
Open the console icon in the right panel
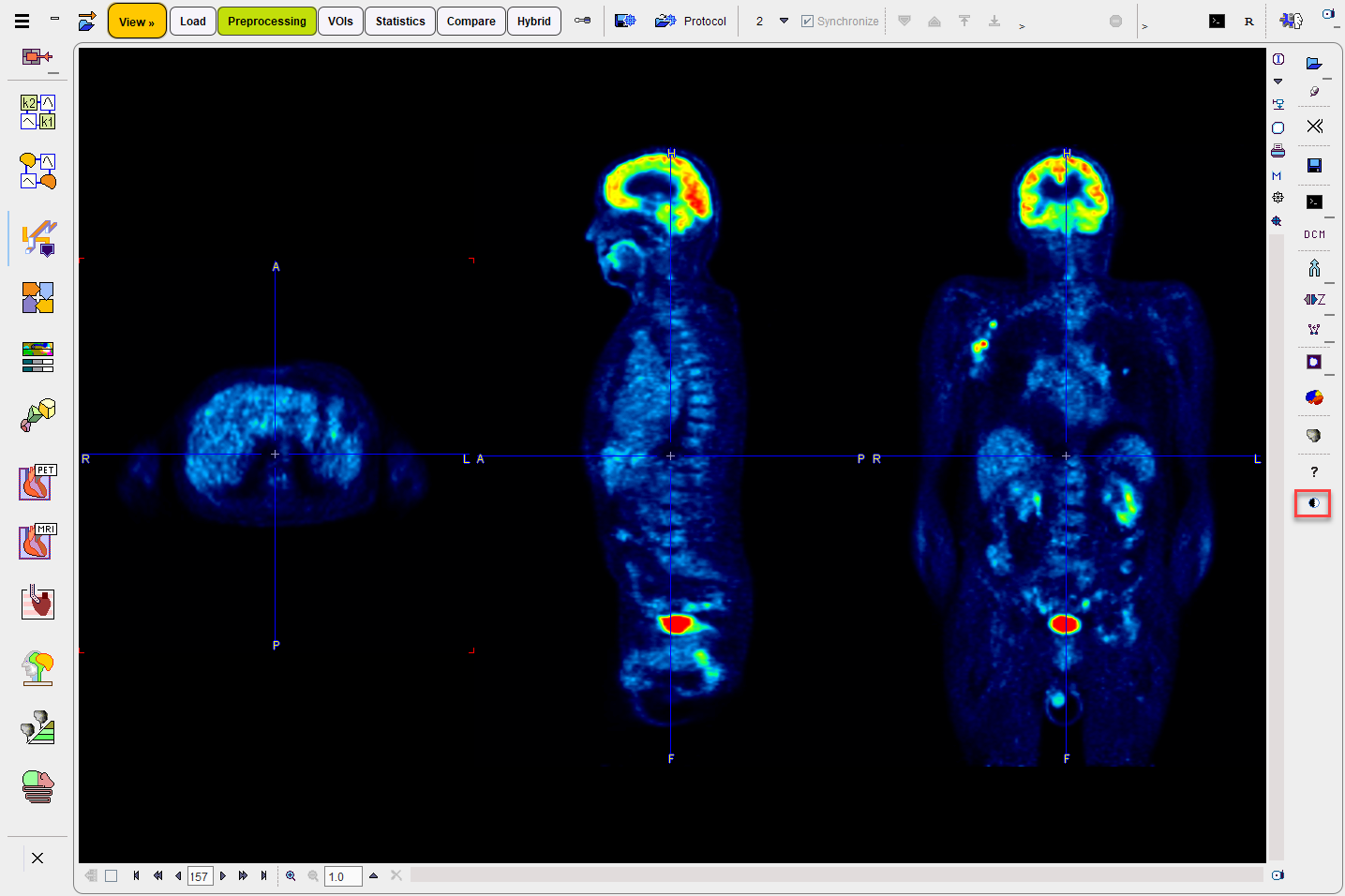point(1314,202)
